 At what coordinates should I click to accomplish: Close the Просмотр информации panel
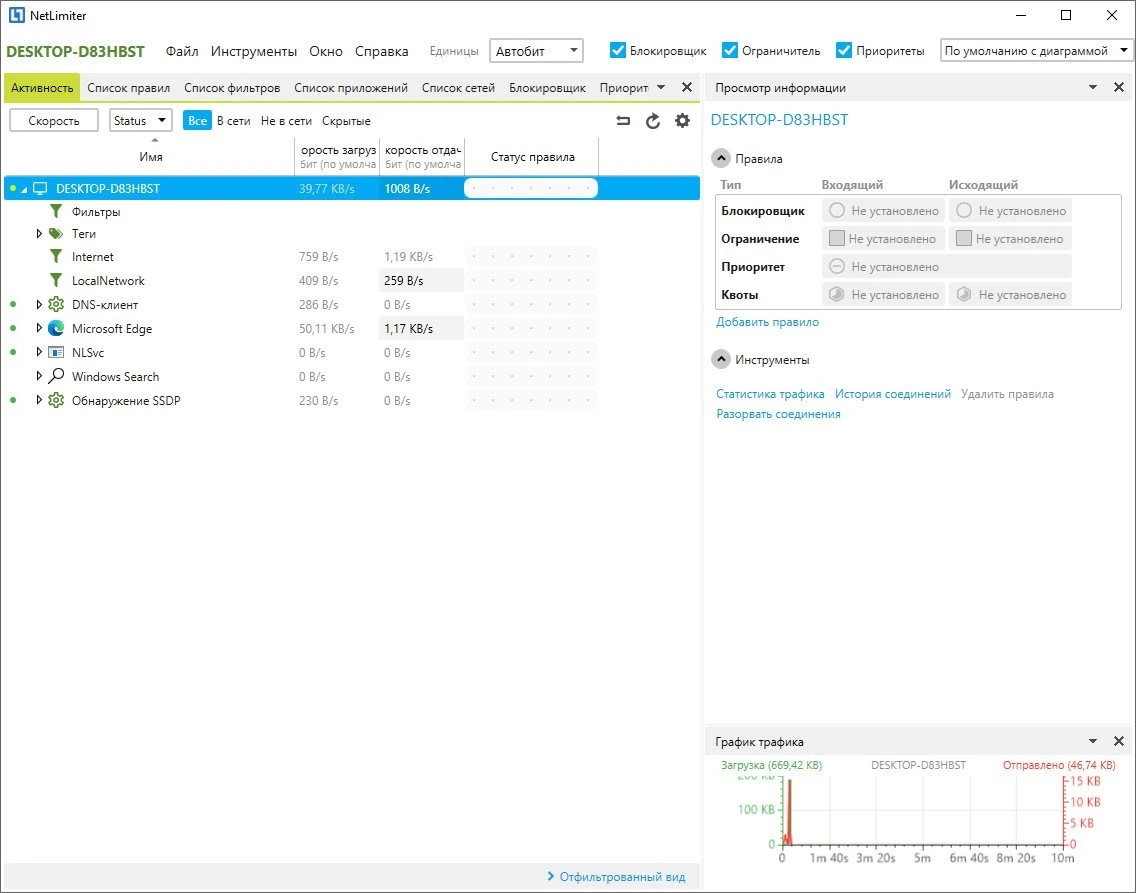(x=1119, y=88)
